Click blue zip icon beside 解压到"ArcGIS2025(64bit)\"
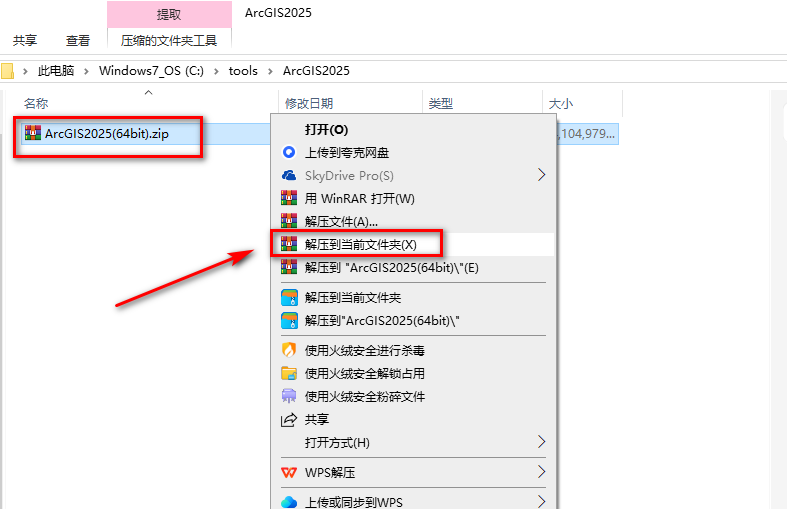The width and height of the screenshot is (787, 509). tap(289, 321)
